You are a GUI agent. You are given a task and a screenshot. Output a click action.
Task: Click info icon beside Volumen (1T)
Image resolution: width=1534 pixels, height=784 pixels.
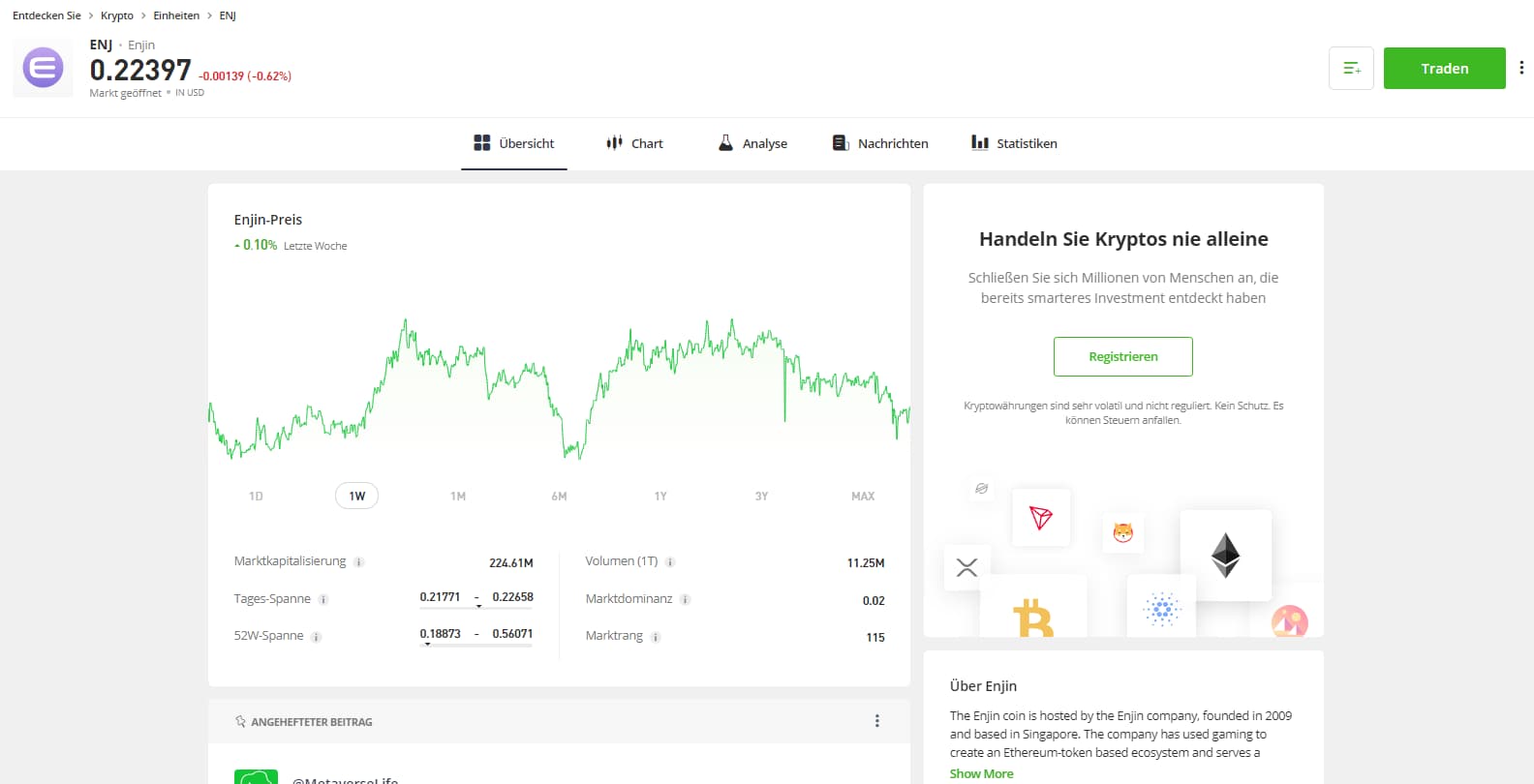tap(670, 562)
